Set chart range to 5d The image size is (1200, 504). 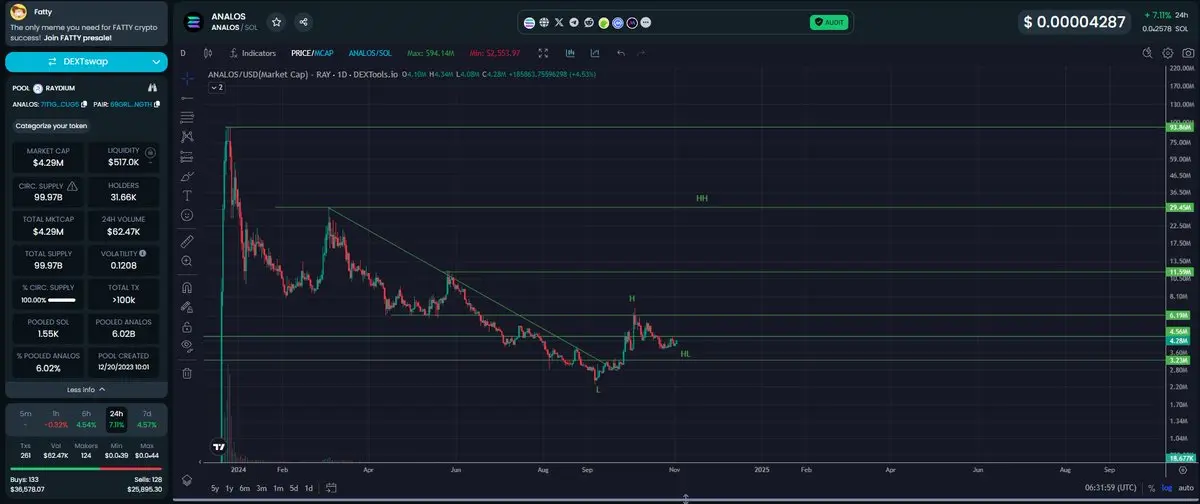coord(293,488)
